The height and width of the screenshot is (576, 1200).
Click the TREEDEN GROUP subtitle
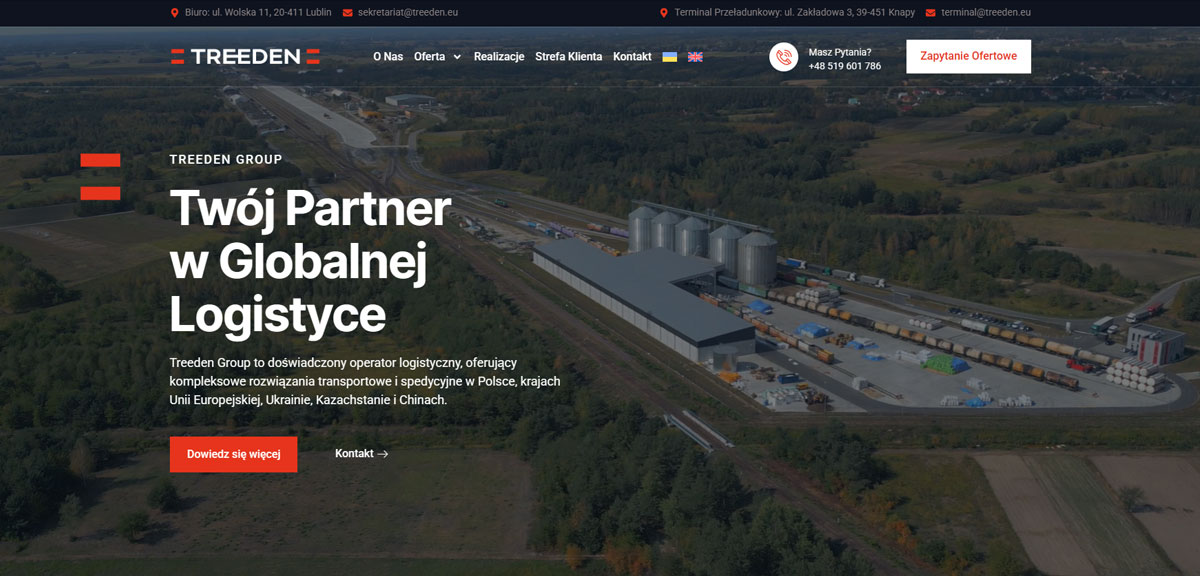pos(226,159)
